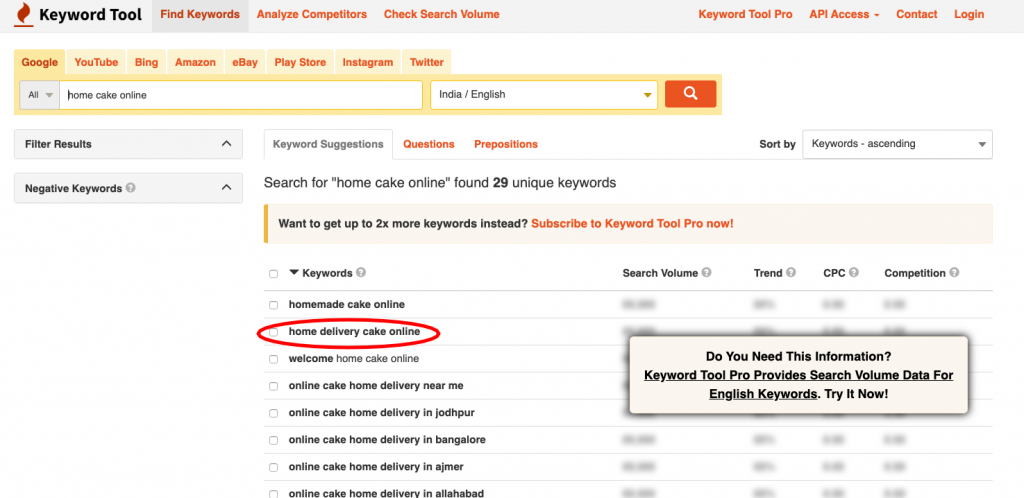Open the Contact link

pyautogui.click(x=916, y=14)
